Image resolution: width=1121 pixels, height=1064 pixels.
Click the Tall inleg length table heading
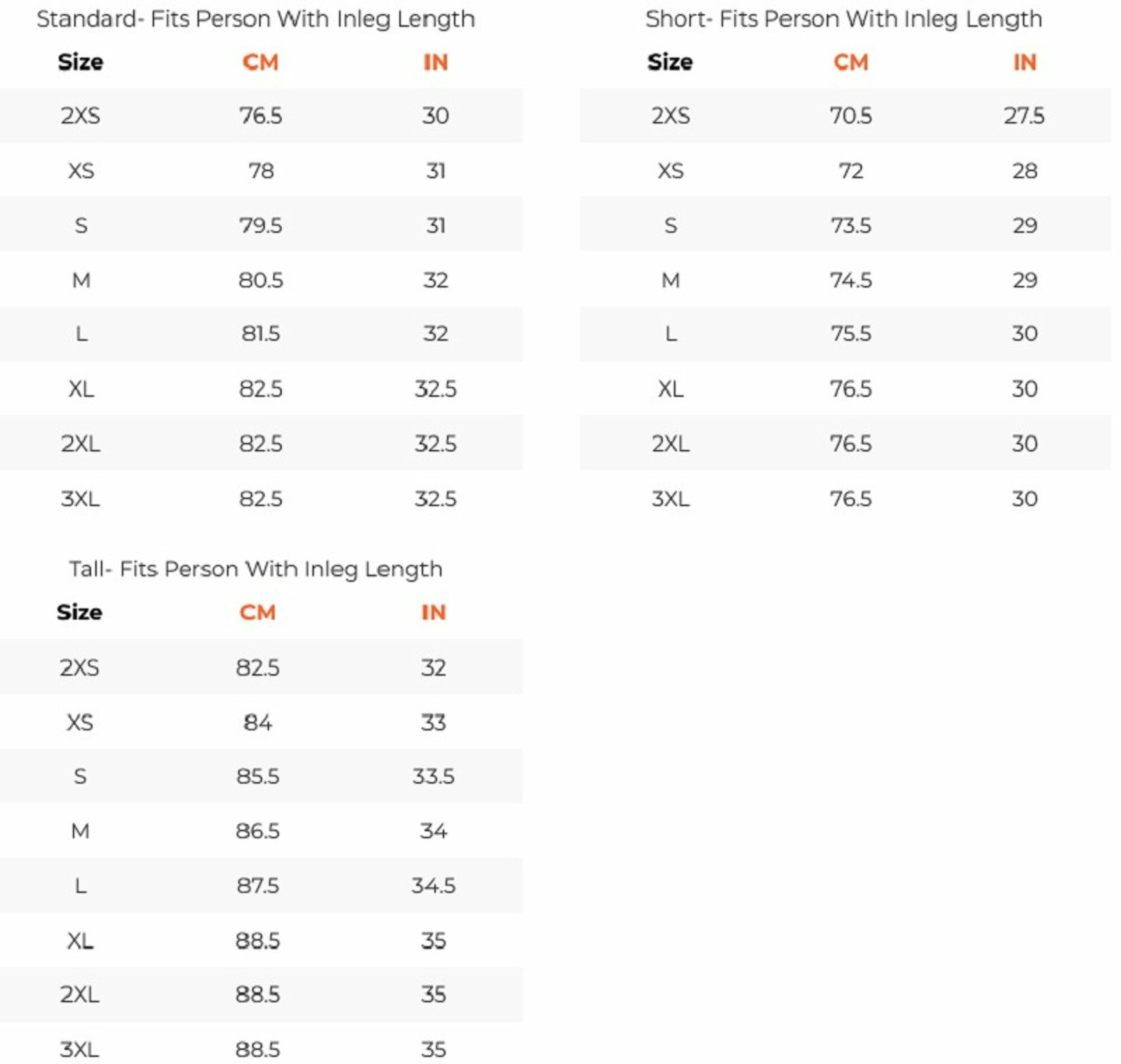click(x=256, y=569)
